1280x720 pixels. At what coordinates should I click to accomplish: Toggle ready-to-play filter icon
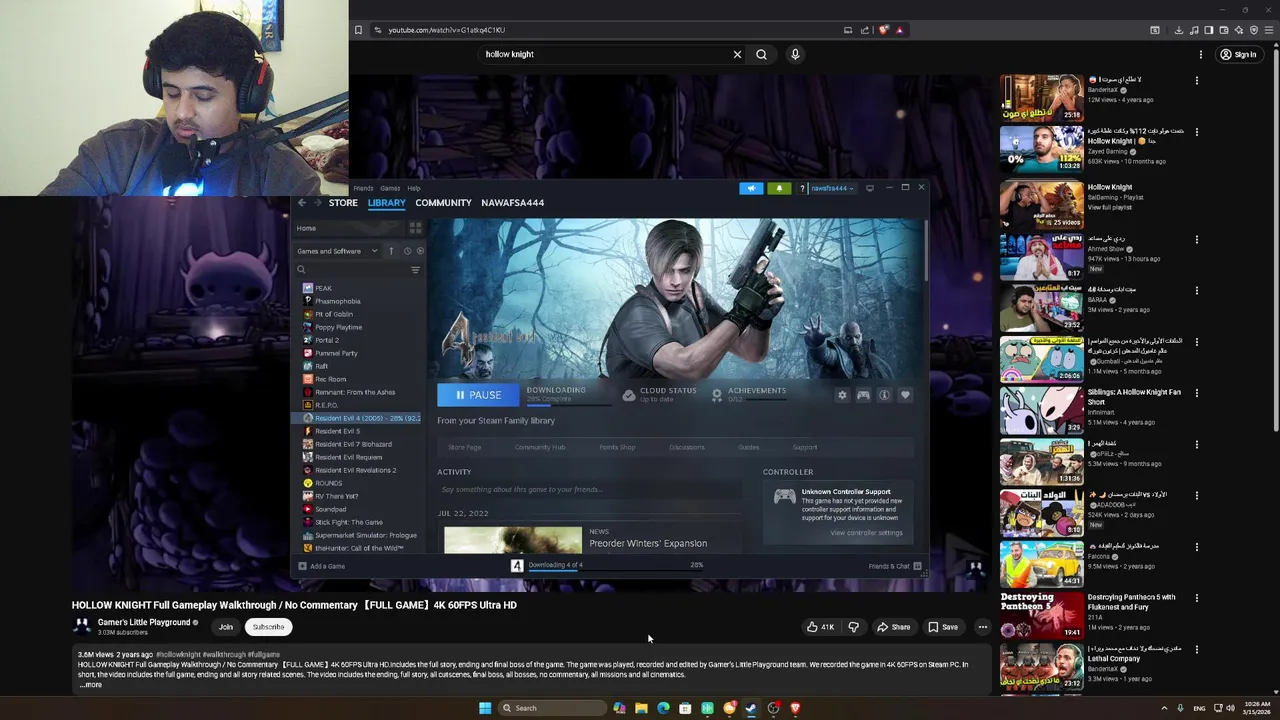pyautogui.click(x=420, y=251)
